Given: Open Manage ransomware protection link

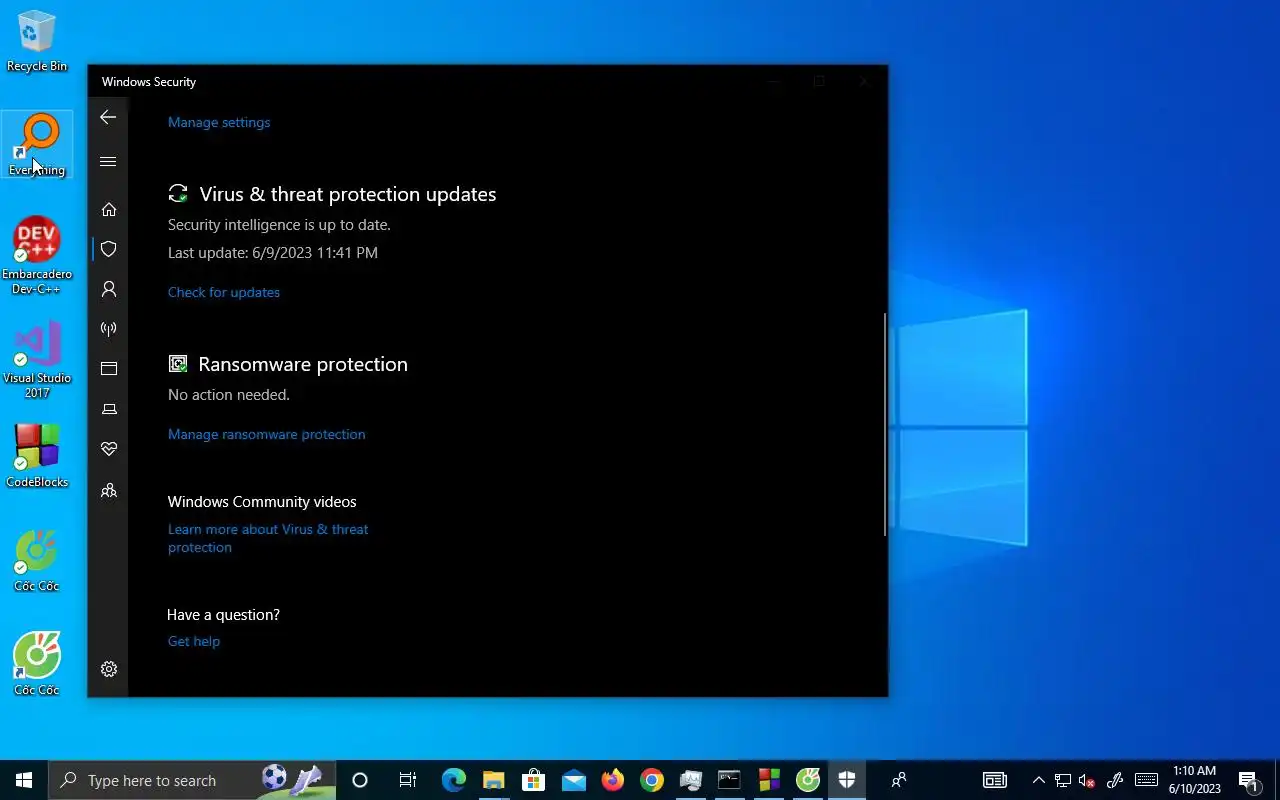Looking at the screenshot, I should point(267,434).
